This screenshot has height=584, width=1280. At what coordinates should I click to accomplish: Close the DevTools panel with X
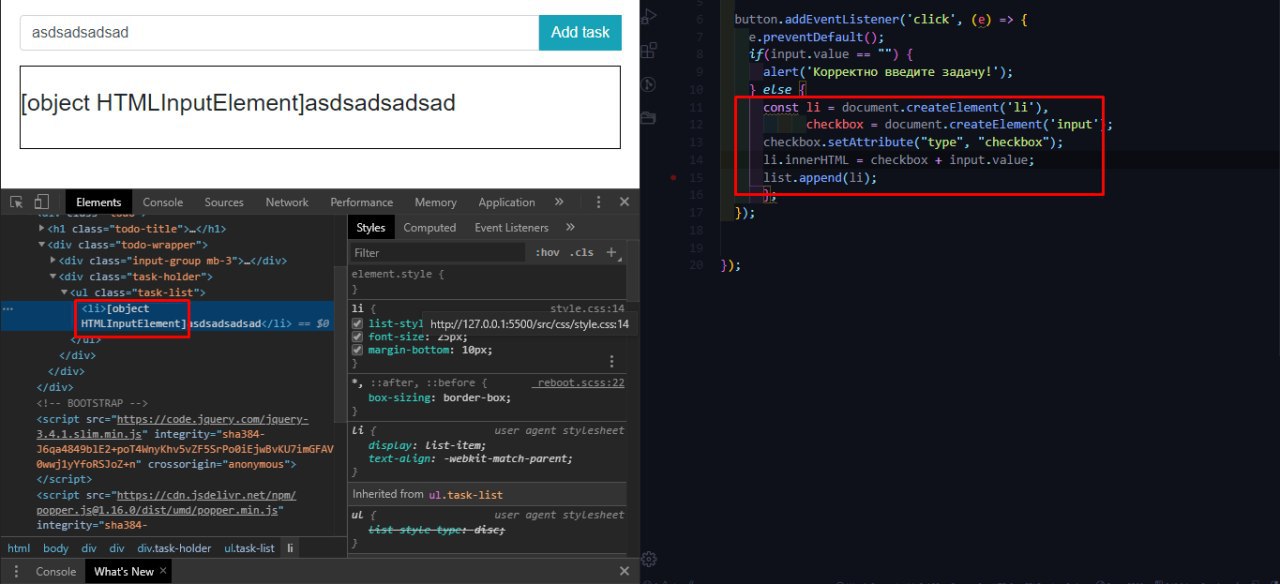click(624, 202)
